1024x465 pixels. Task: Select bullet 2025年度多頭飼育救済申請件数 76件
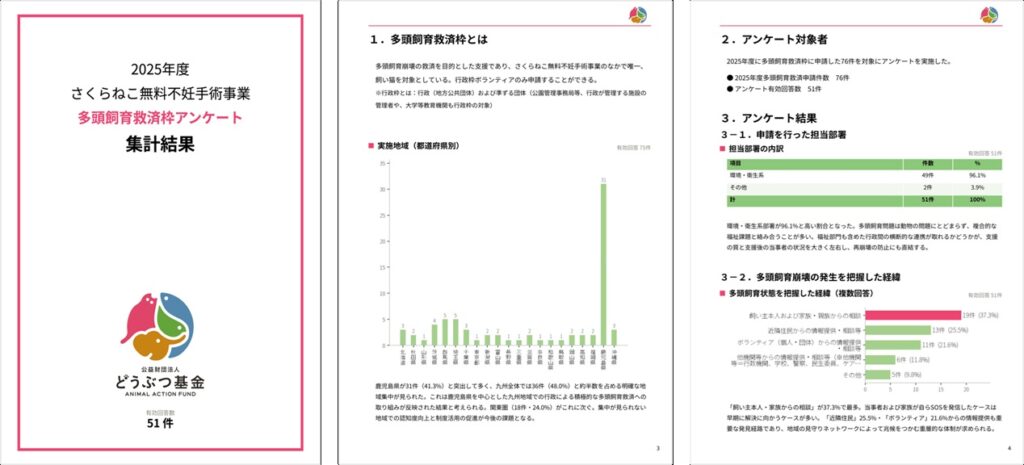coord(788,78)
